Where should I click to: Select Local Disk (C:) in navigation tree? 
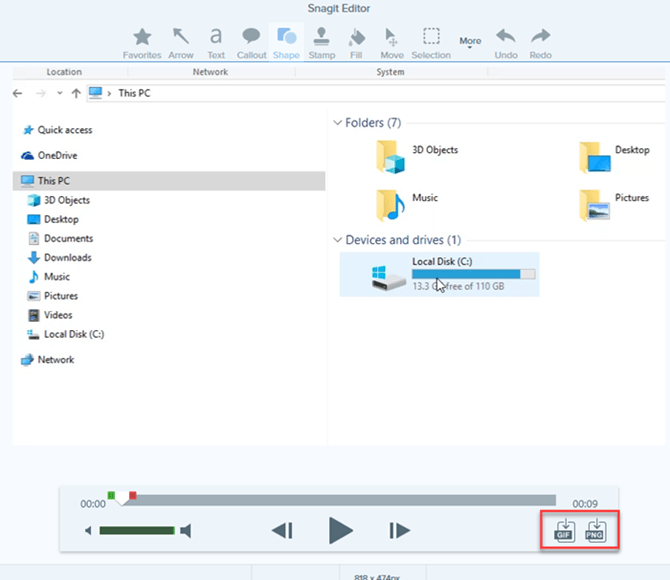pyautogui.click(x=65, y=334)
